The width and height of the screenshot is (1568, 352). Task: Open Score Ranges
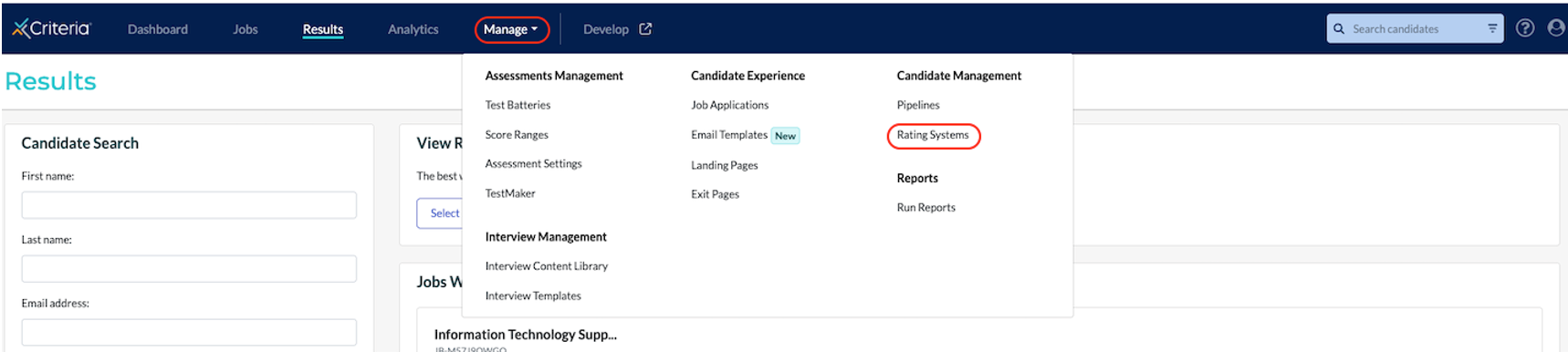tap(517, 135)
